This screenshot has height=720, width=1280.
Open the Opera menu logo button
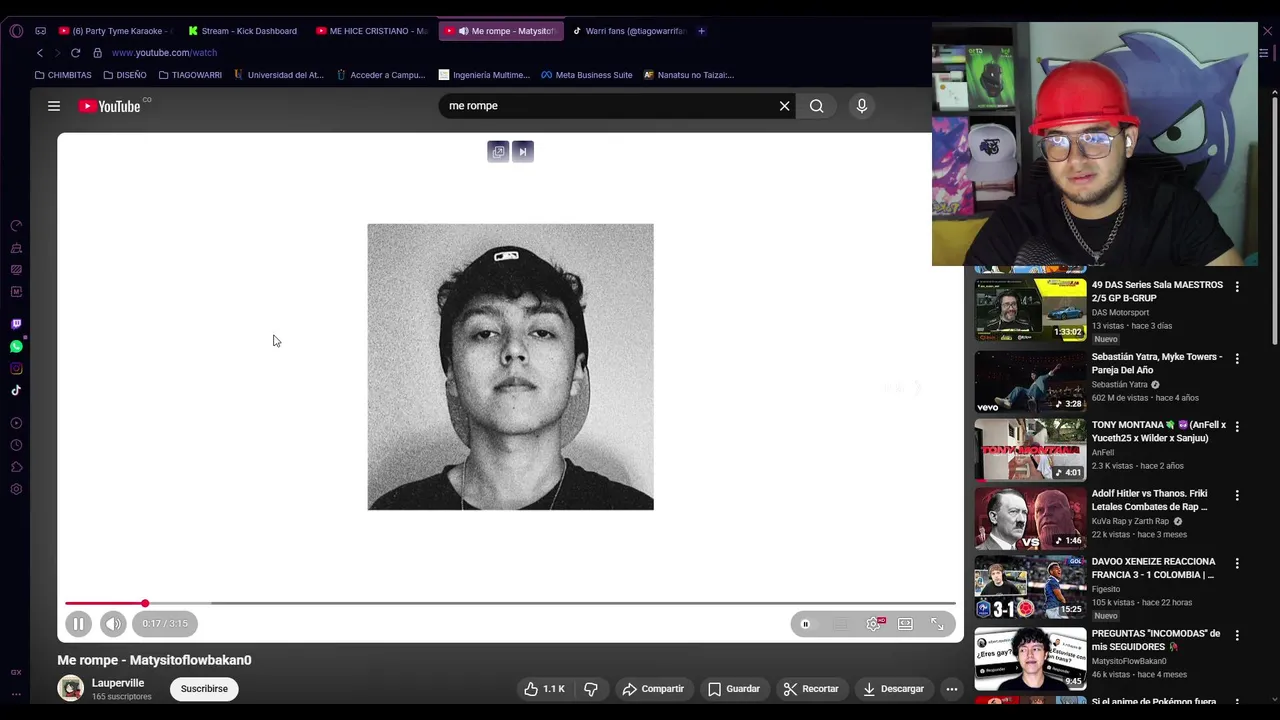tap(16, 31)
